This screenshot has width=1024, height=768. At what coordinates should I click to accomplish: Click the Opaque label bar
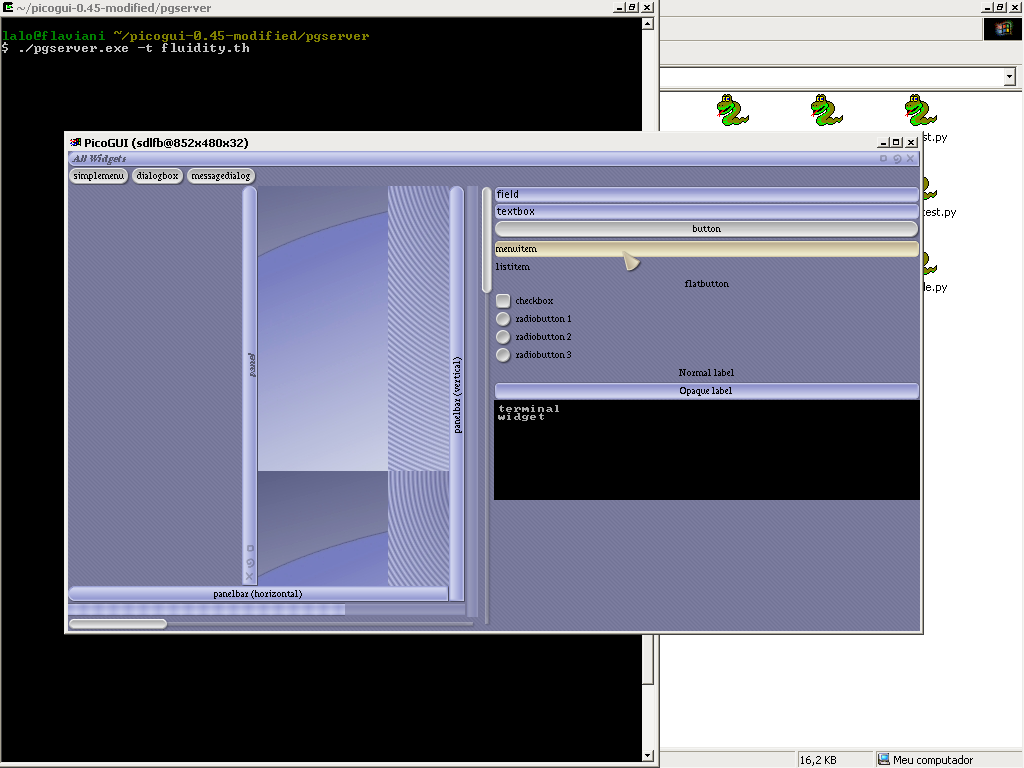point(707,391)
